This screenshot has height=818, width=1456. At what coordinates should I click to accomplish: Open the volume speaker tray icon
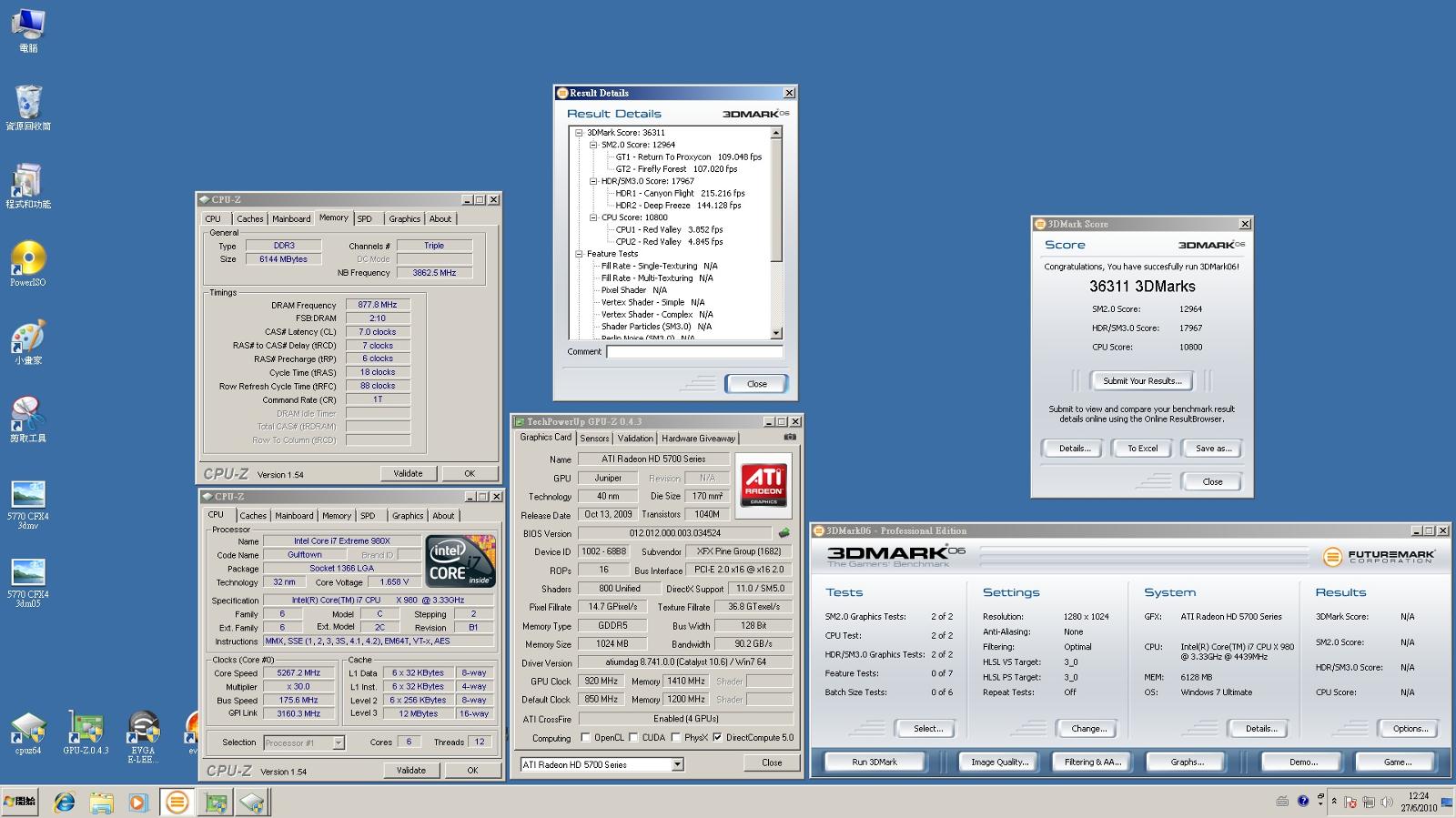pos(1386,803)
